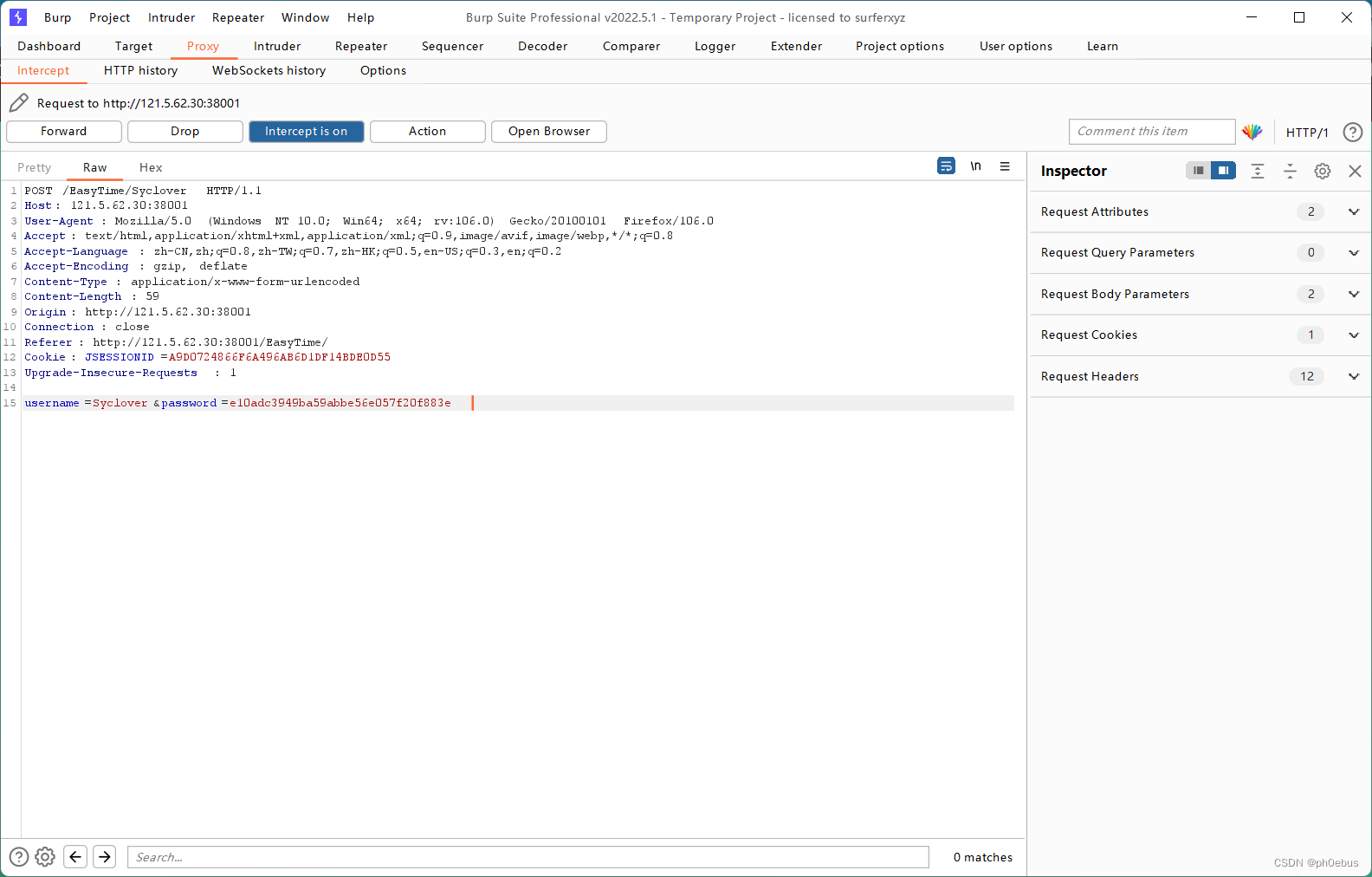Open the Action menu button
The height and width of the screenshot is (877, 1372).
(x=428, y=132)
